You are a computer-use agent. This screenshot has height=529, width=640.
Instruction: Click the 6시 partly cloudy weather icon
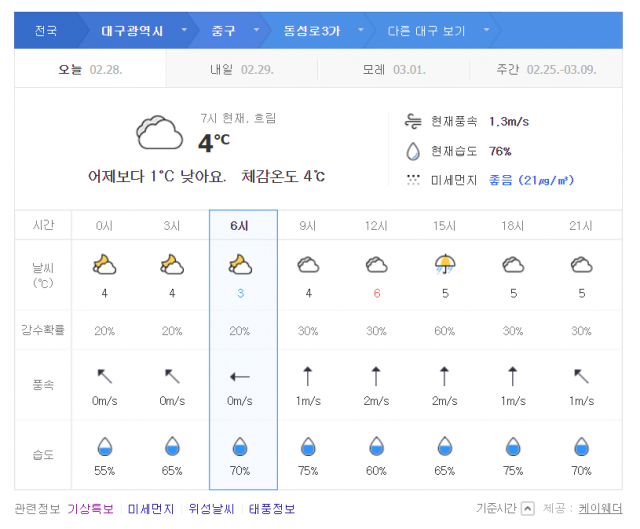240,264
